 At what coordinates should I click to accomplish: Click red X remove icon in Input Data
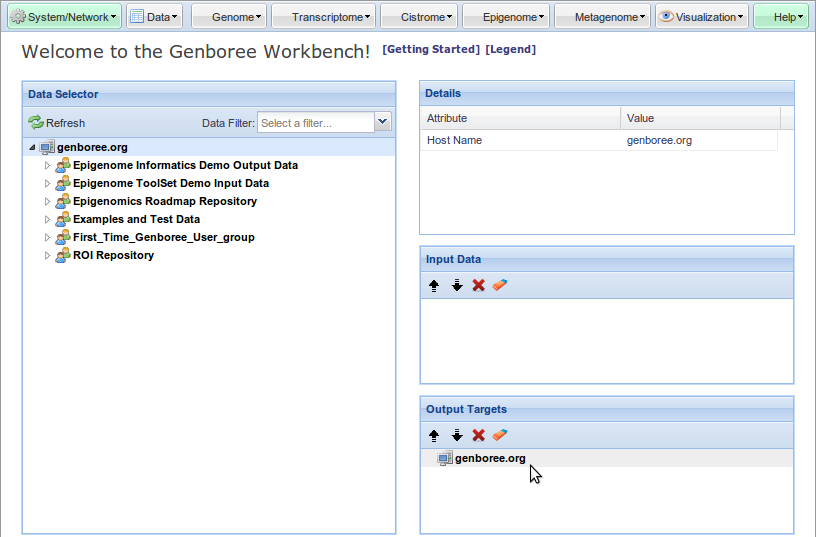click(x=479, y=286)
